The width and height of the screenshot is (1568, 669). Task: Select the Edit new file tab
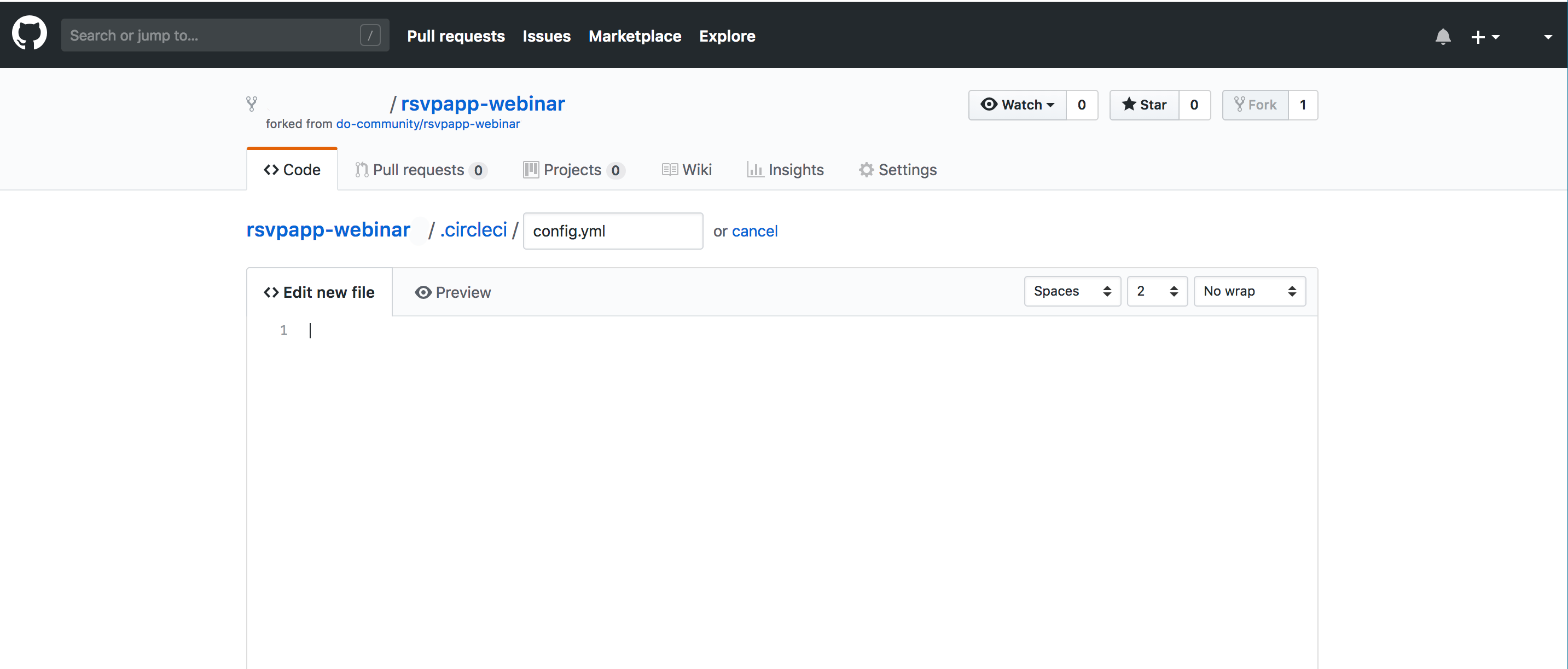(320, 292)
